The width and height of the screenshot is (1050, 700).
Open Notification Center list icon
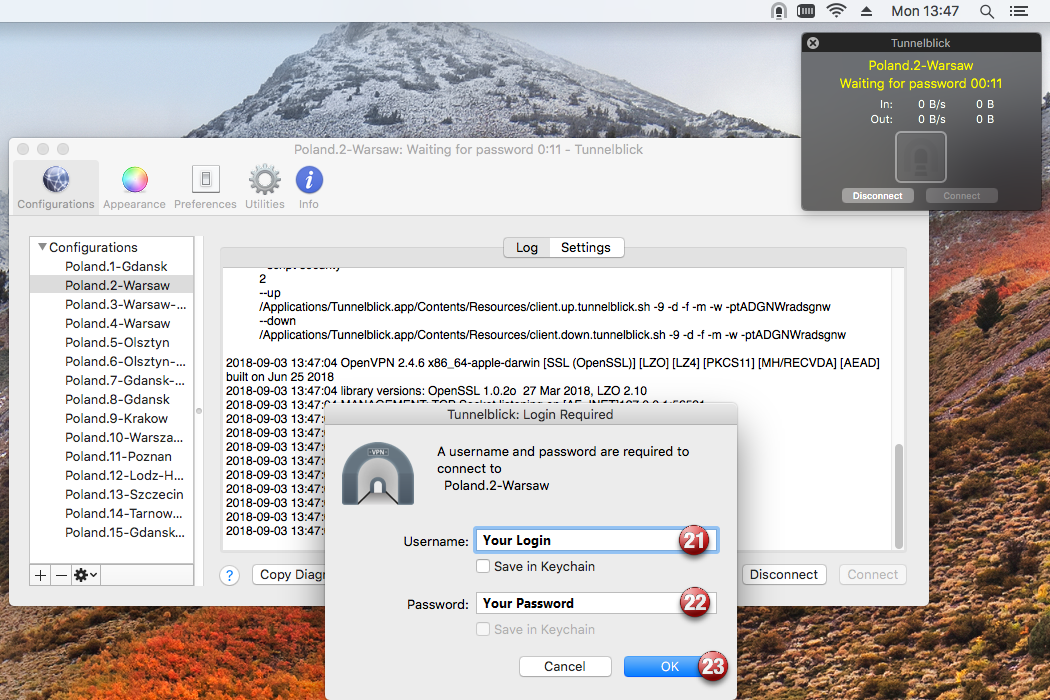click(1019, 11)
